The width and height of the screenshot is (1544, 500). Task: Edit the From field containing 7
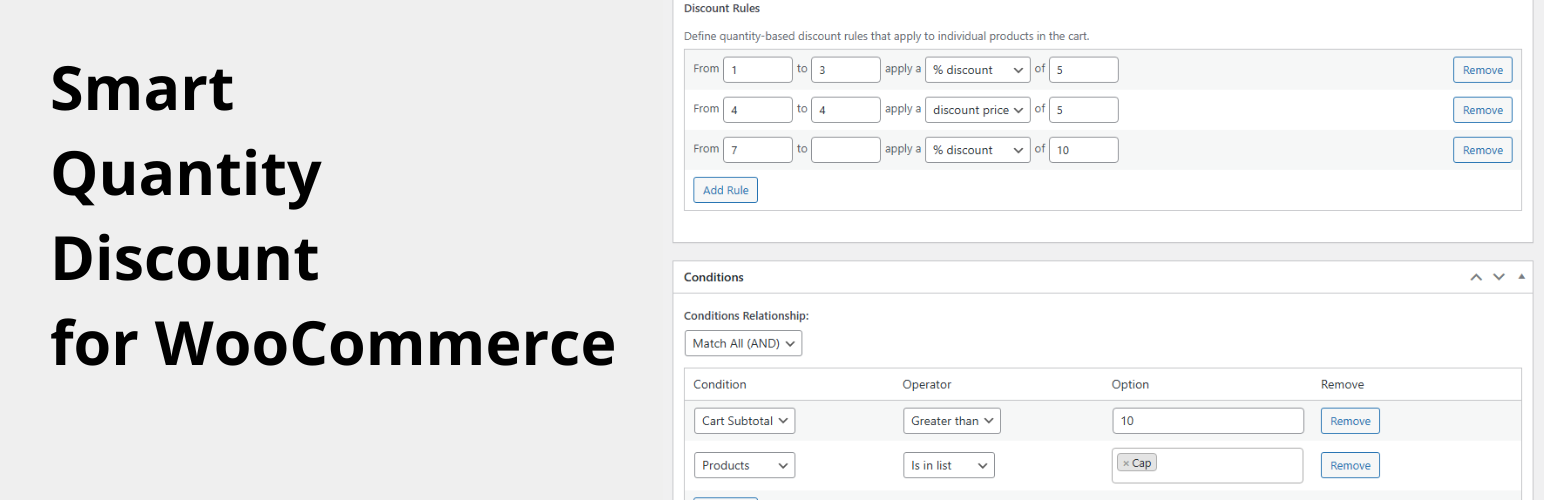[757, 150]
